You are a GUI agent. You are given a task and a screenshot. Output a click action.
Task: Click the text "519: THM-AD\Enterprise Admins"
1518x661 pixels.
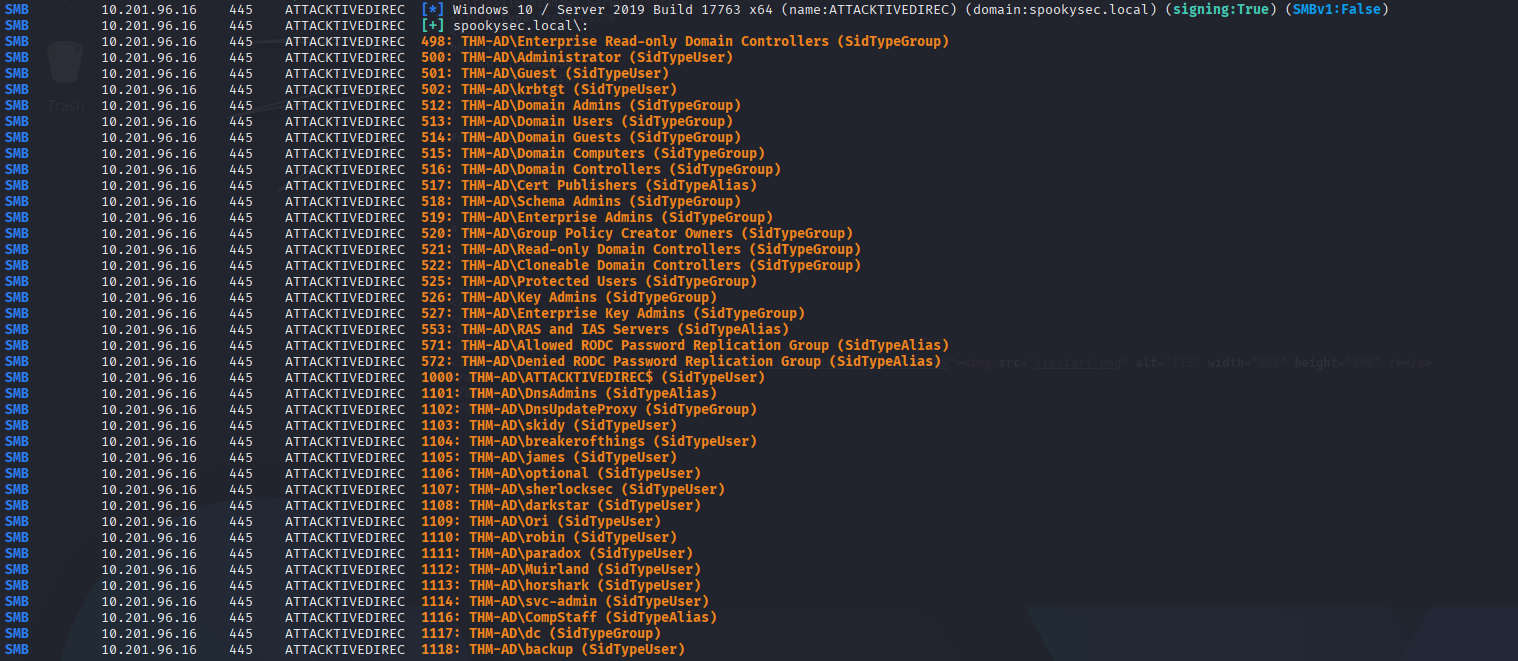point(537,217)
